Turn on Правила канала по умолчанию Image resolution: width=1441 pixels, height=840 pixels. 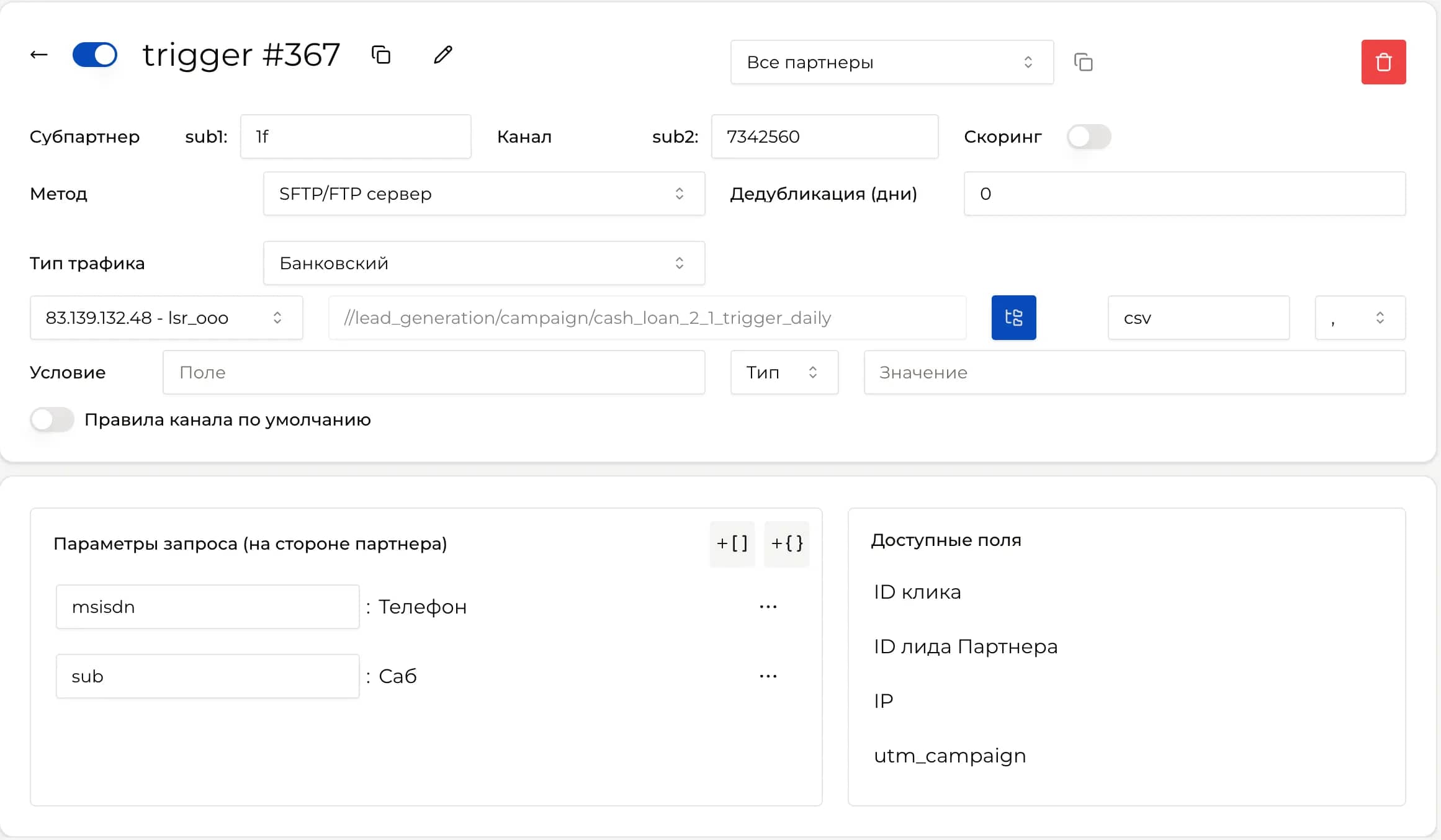52,419
